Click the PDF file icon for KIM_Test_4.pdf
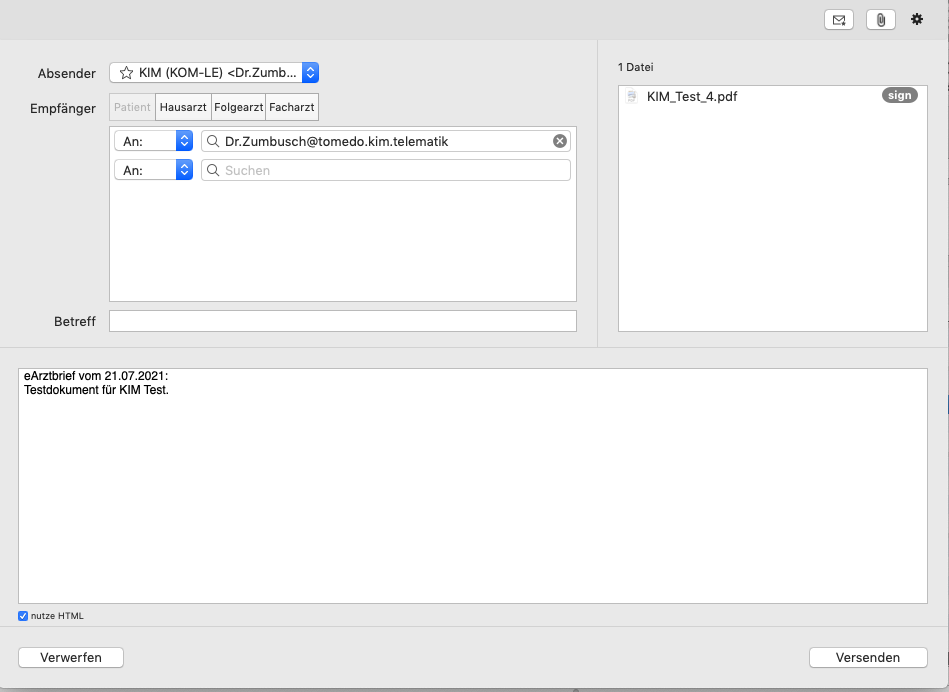 pos(632,96)
